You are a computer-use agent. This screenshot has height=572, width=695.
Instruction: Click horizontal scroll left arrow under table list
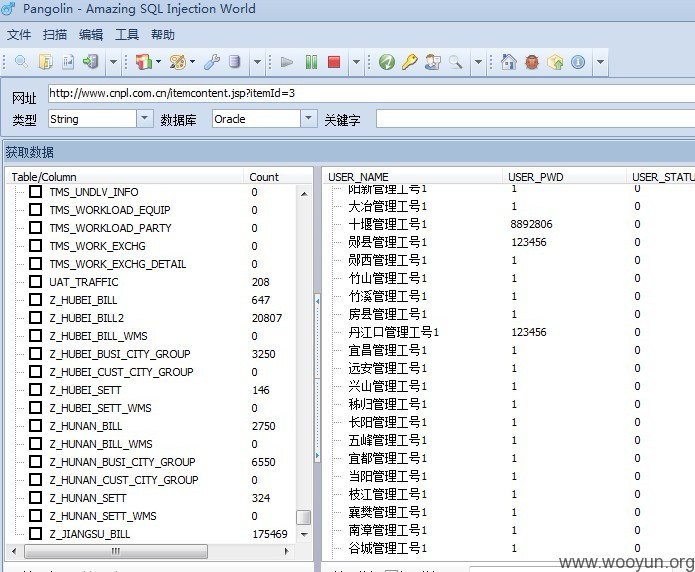pyautogui.click(x=14, y=551)
